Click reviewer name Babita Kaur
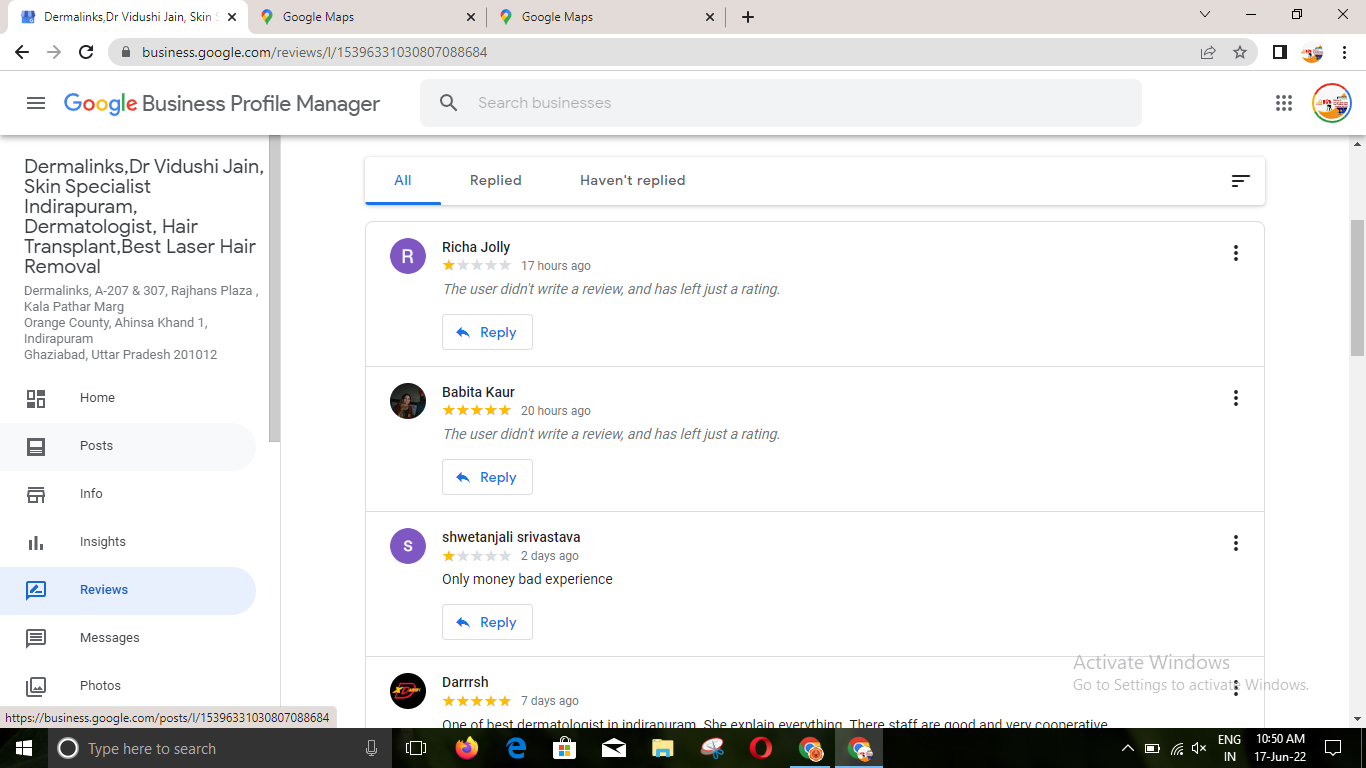The height and width of the screenshot is (768, 1366). [x=478, y=392]
